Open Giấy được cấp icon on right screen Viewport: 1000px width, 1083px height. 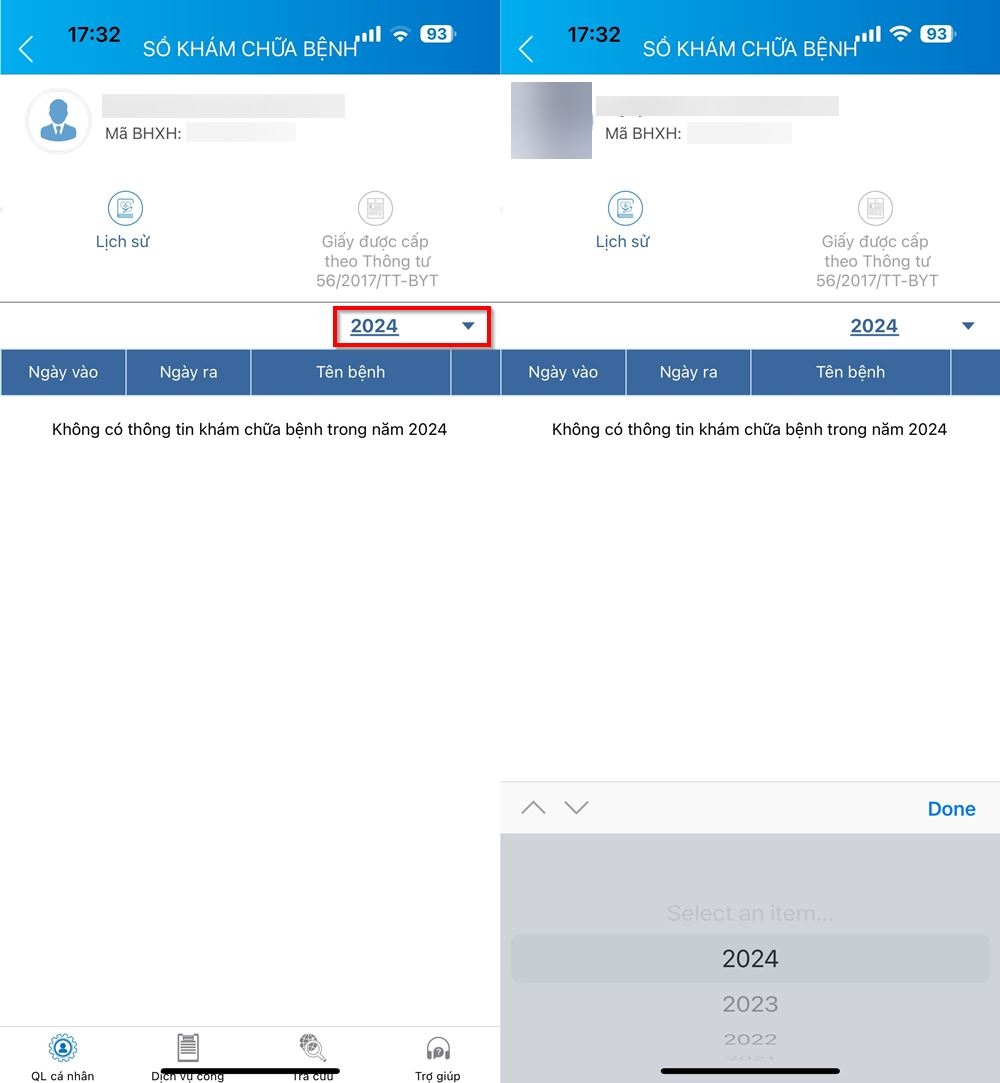[x=875, y=208]
